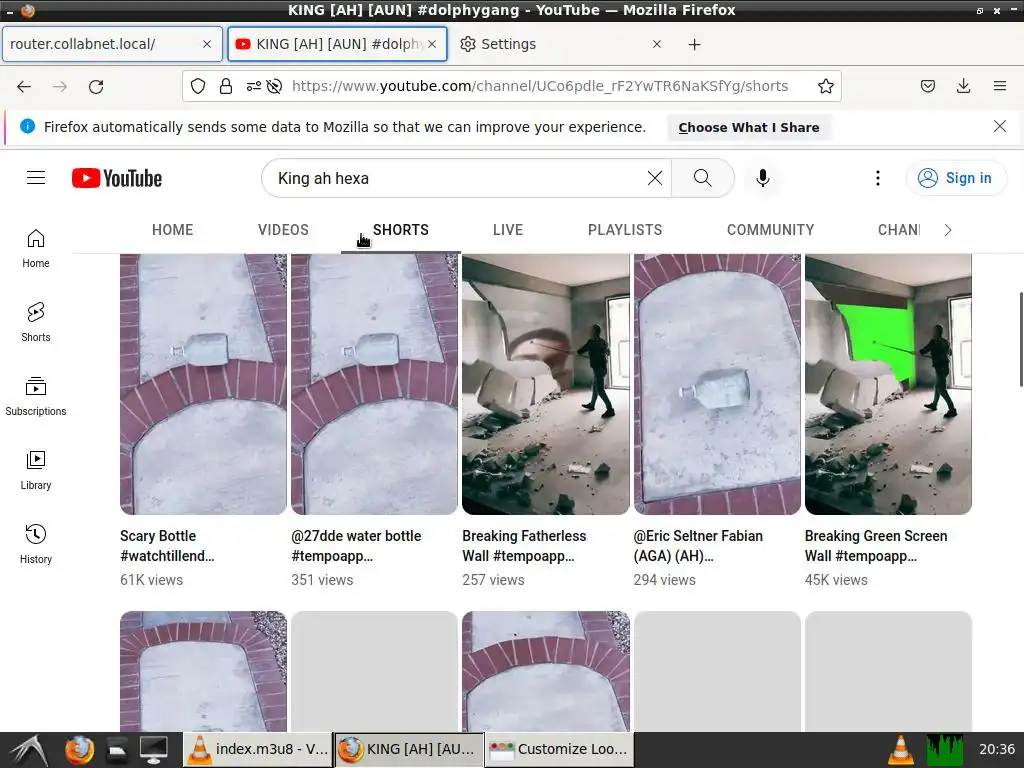
Task: Open Breaking Green Screen Wall short title
Action: point(876,546)
